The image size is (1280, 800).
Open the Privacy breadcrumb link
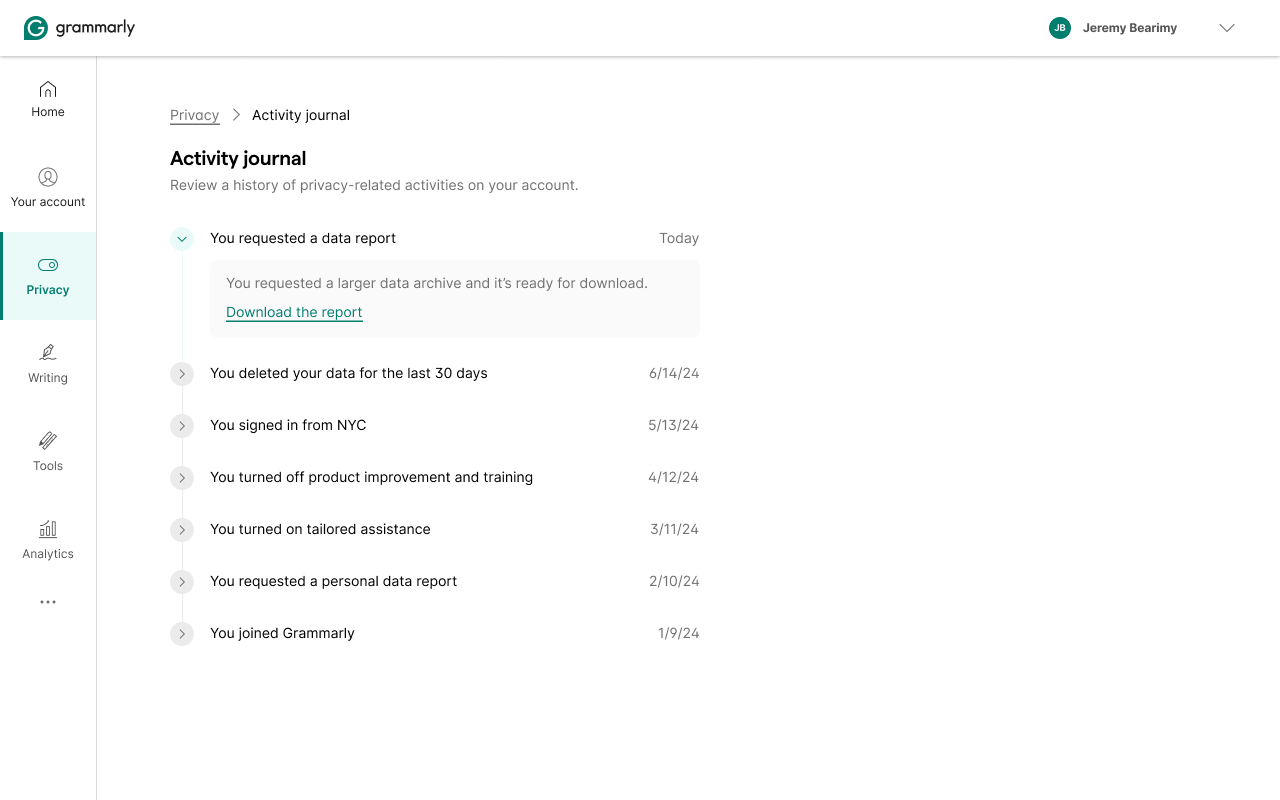pyautogui.click(x=194, y=115)
